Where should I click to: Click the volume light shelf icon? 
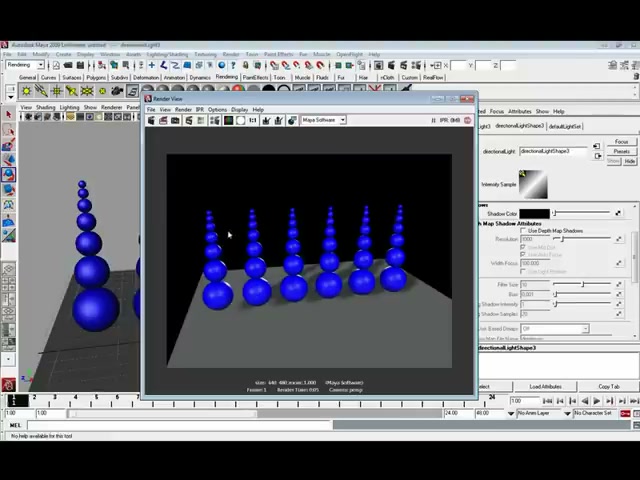click(102, 91)
